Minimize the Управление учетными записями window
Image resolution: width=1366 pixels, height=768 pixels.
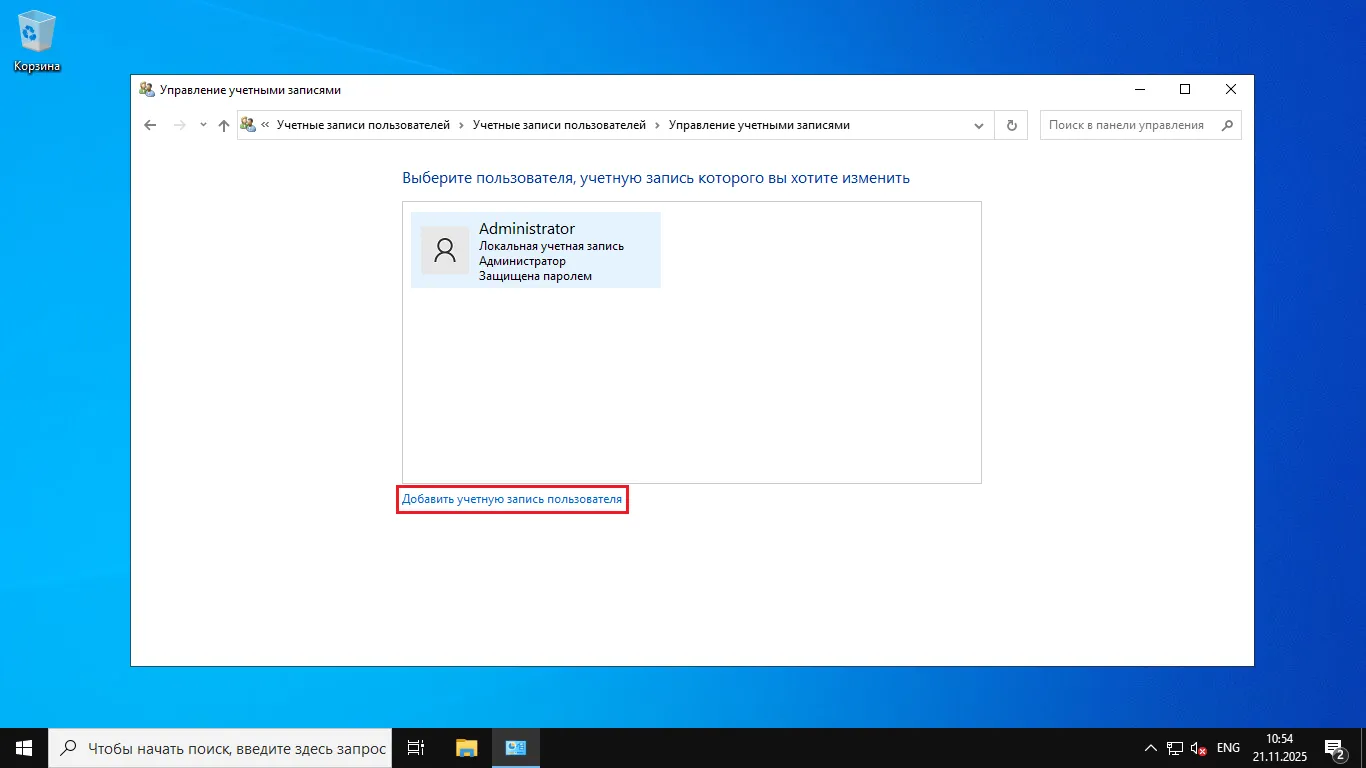pos(1139,90)
